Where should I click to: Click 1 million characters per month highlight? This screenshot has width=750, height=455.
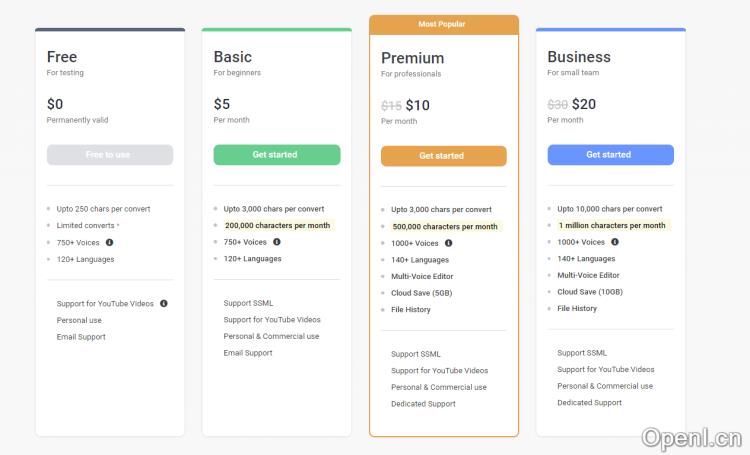[x=611, y=225]
